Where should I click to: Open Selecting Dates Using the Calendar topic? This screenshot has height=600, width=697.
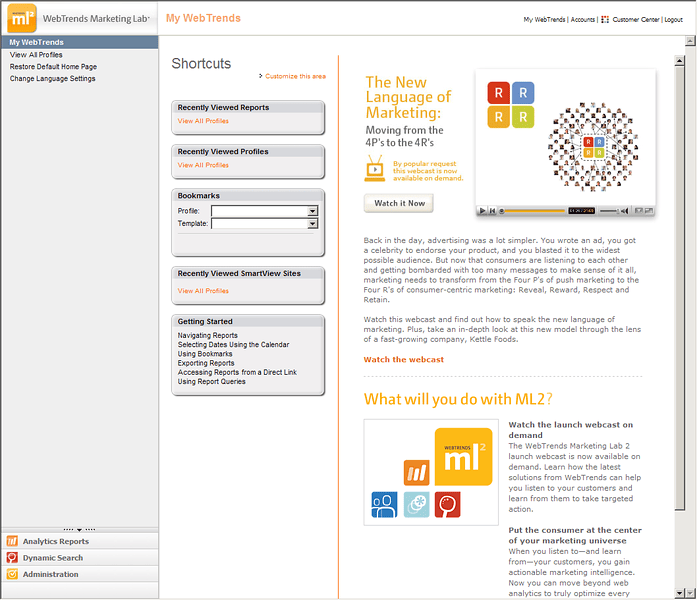[x=233, y=345]
